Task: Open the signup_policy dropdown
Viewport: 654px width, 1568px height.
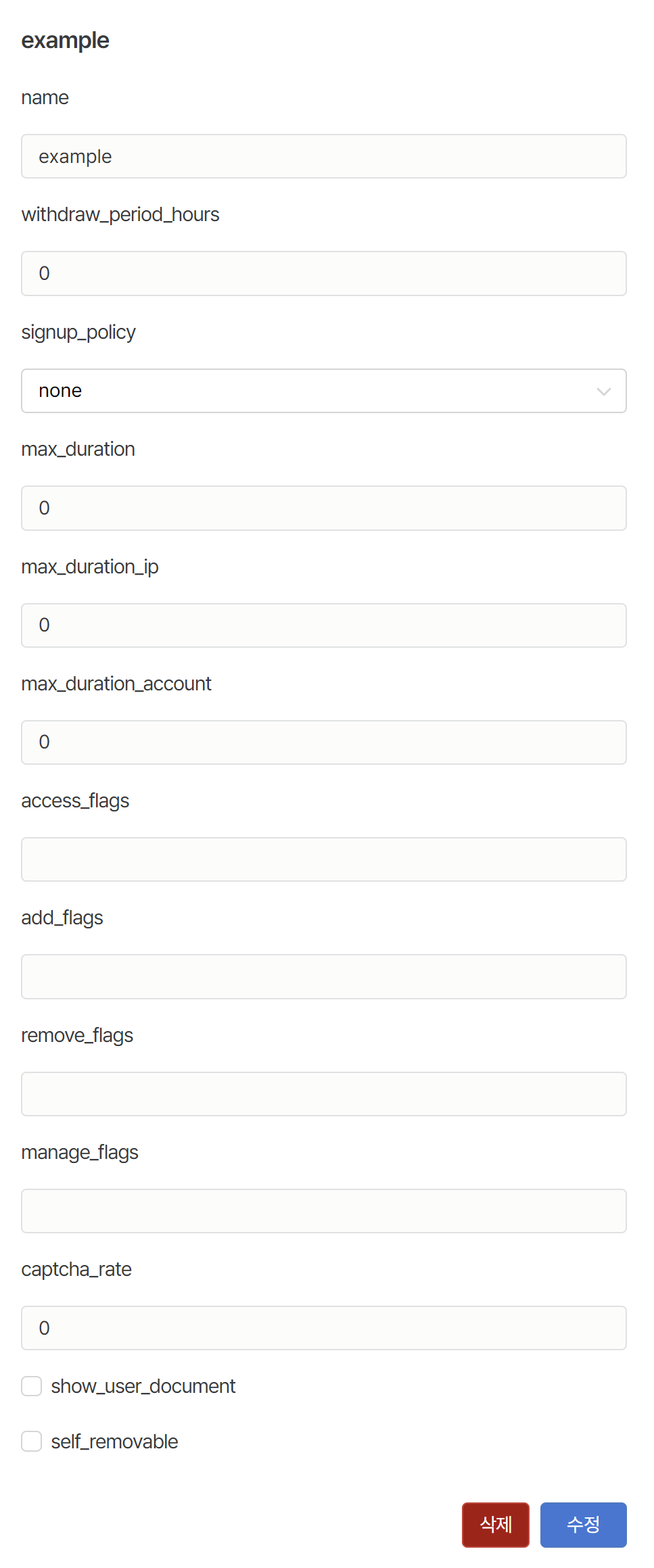Action: click(x=323, y=391)
